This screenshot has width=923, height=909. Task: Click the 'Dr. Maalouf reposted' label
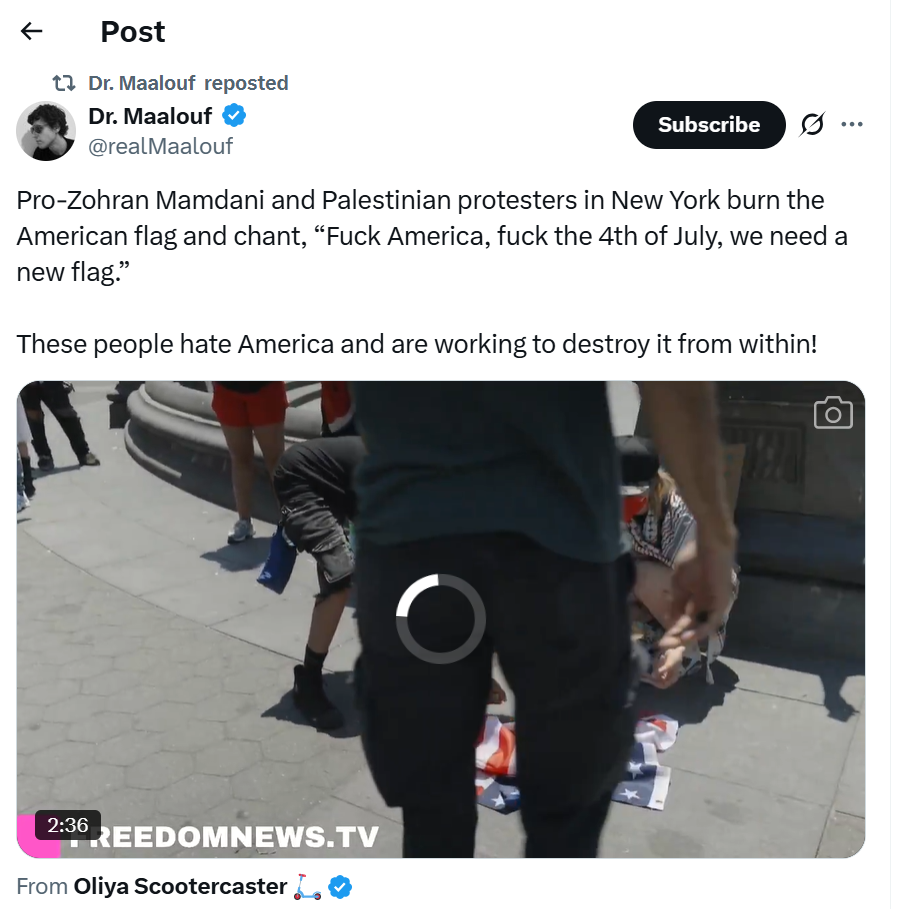[188, 83]
